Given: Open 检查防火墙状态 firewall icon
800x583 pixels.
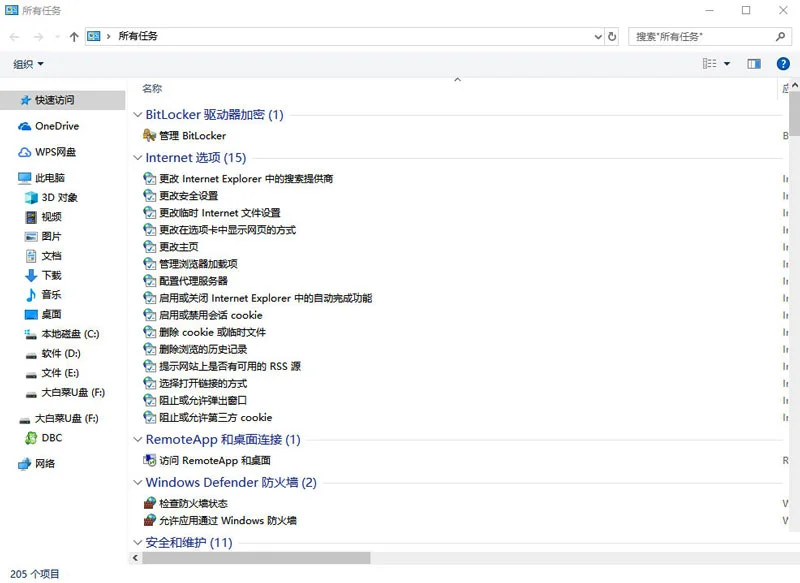Looking at the screenshot, I should (149, 503).
